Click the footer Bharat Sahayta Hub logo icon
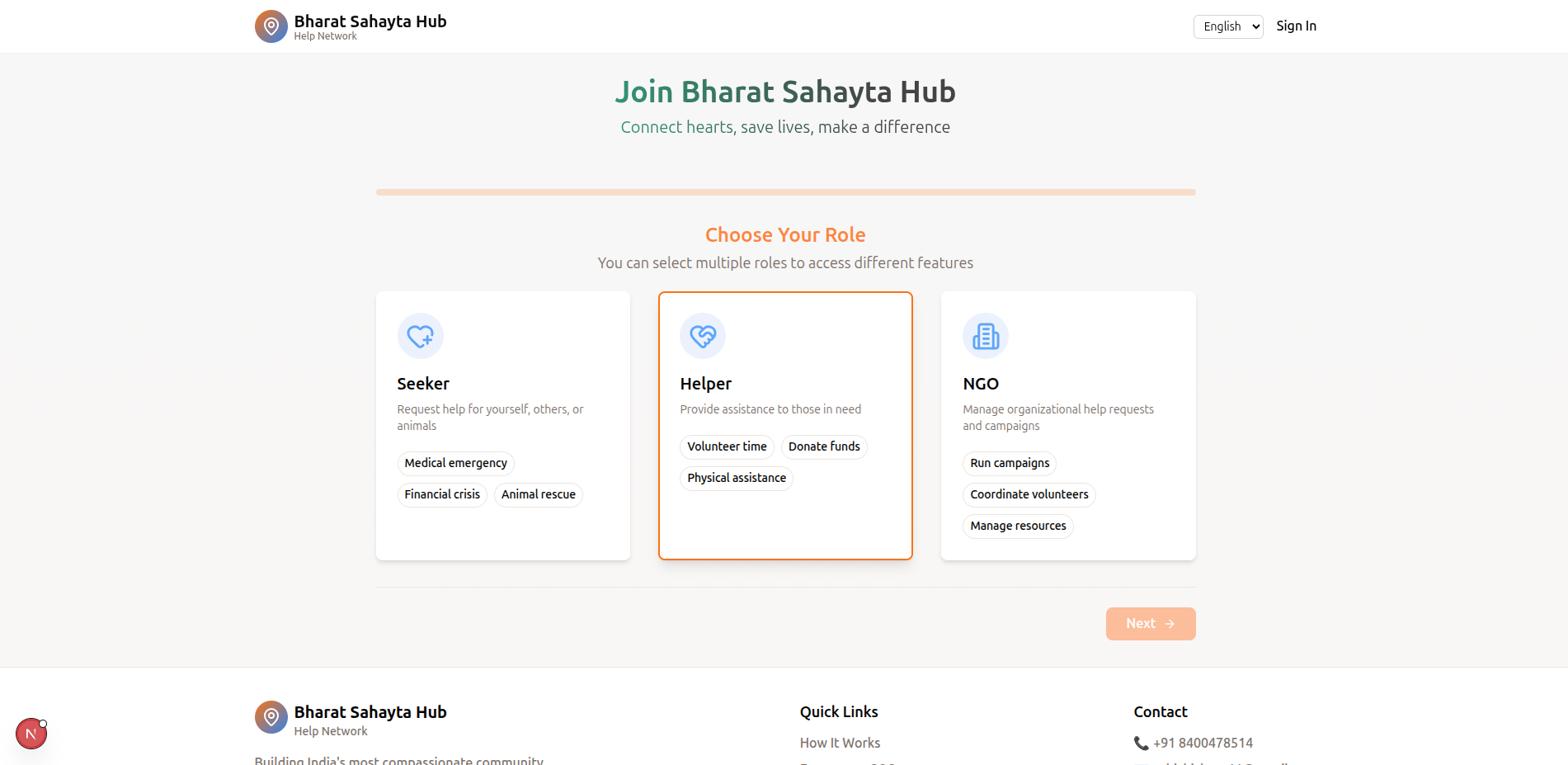The height and width of the screenshot is (765, 1568). pyautogui.click(x=271, y=717)
